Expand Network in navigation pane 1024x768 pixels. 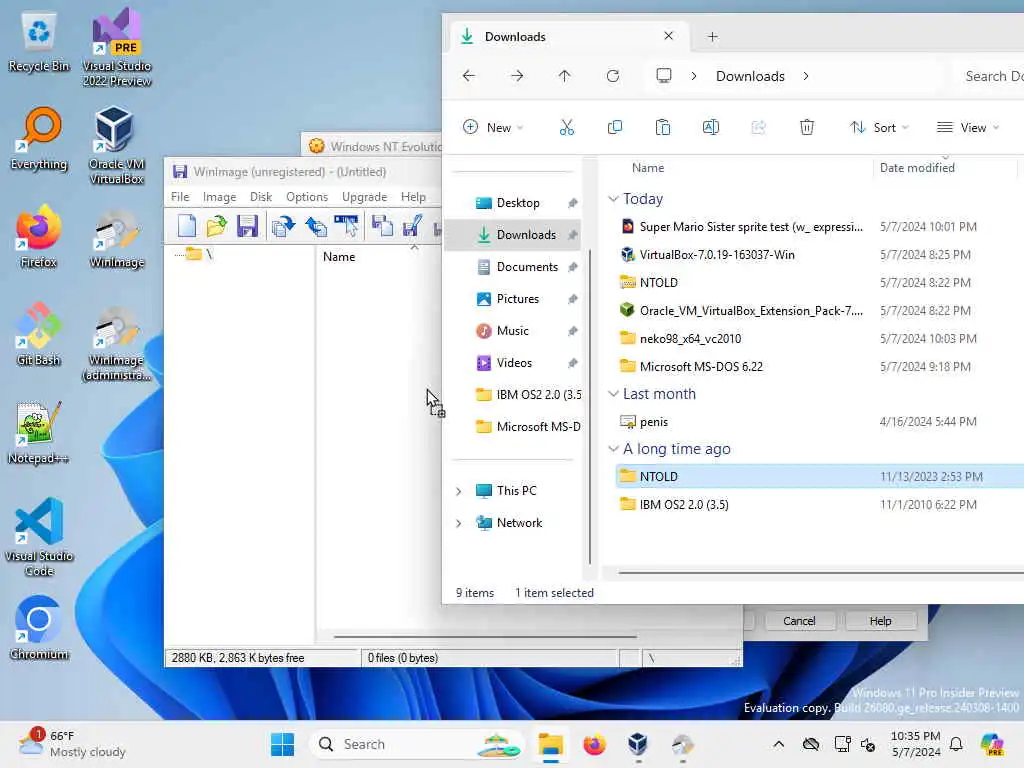pos(458,523)
